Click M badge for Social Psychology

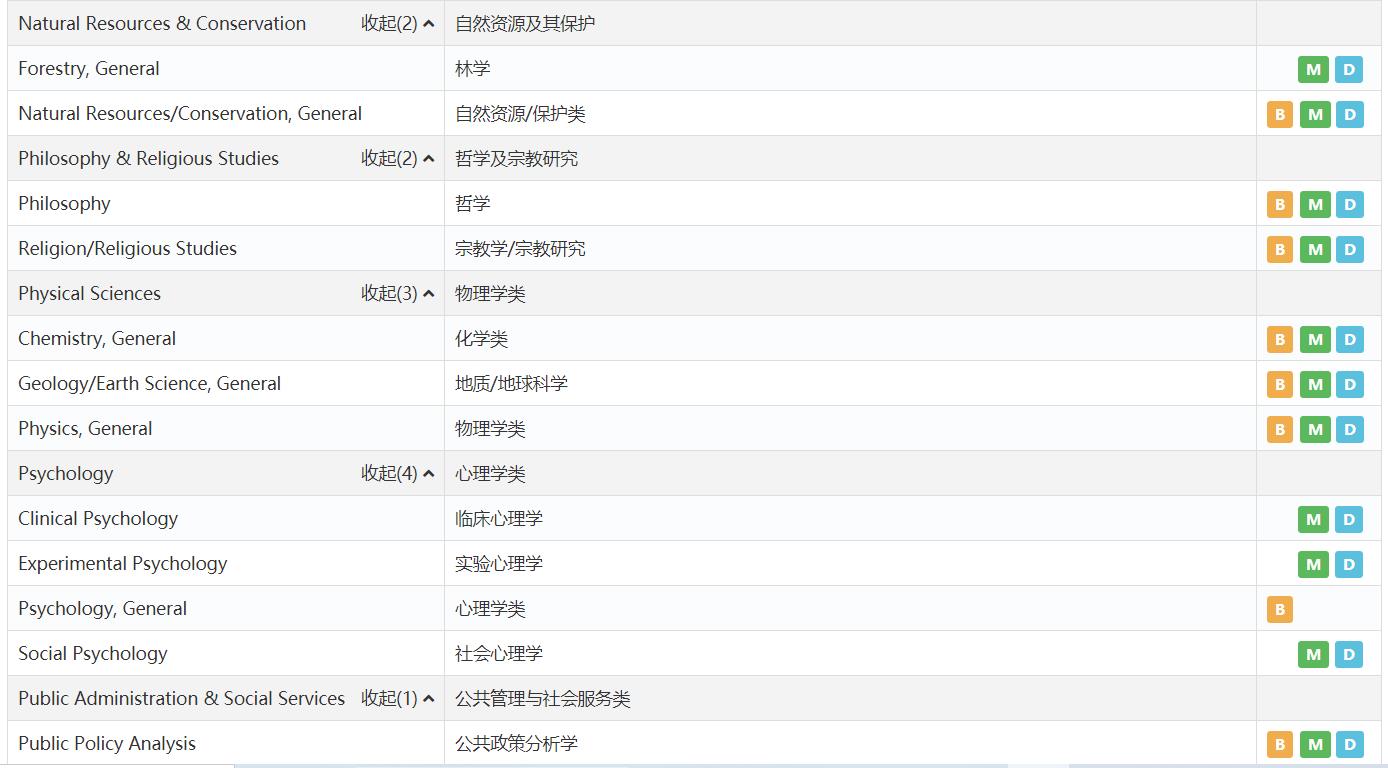1314,654
